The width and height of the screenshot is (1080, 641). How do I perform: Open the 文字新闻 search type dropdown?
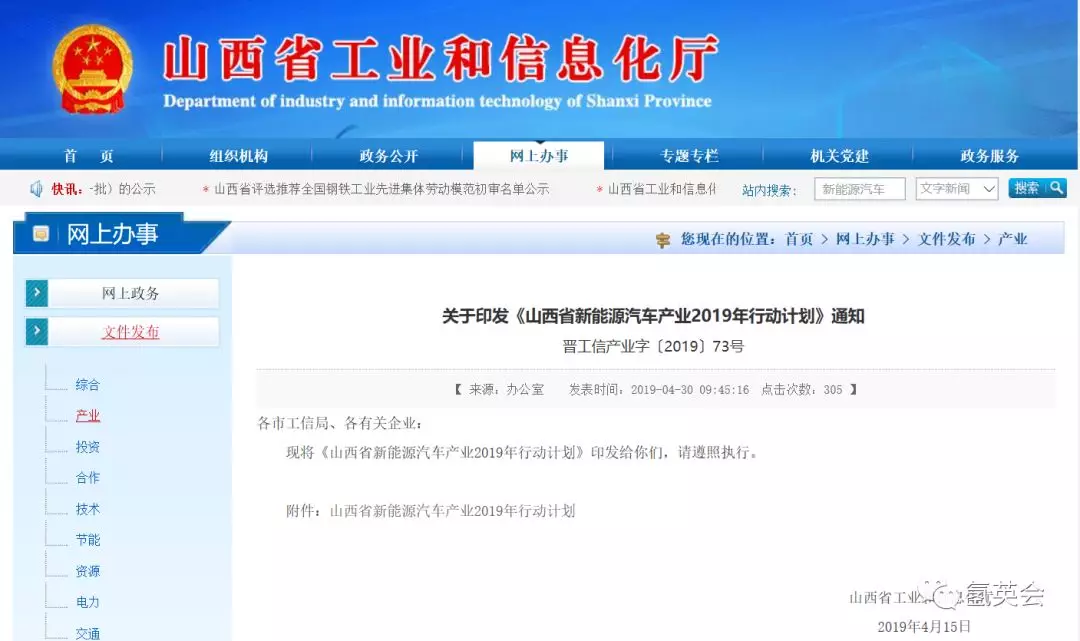(956, 189)
